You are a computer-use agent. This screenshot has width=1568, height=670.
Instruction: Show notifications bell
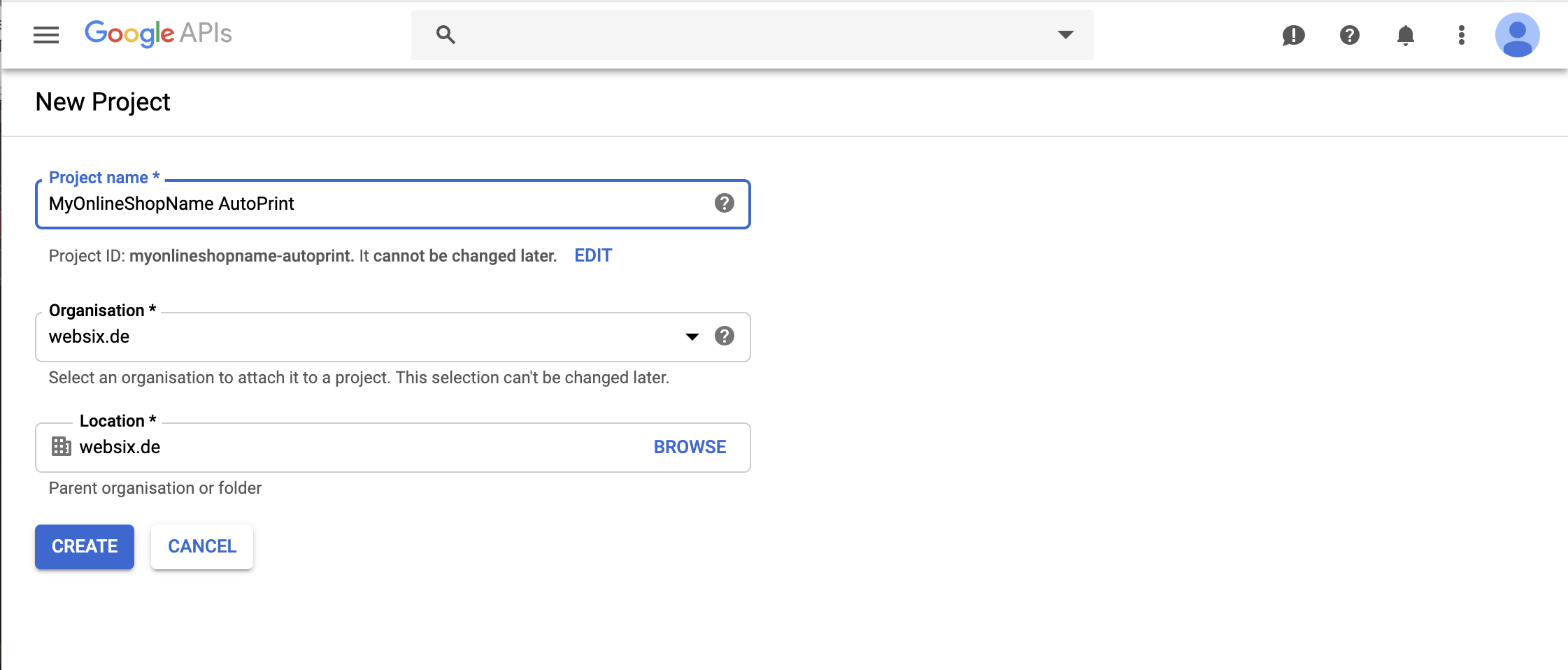click(x=1405, y=35)
